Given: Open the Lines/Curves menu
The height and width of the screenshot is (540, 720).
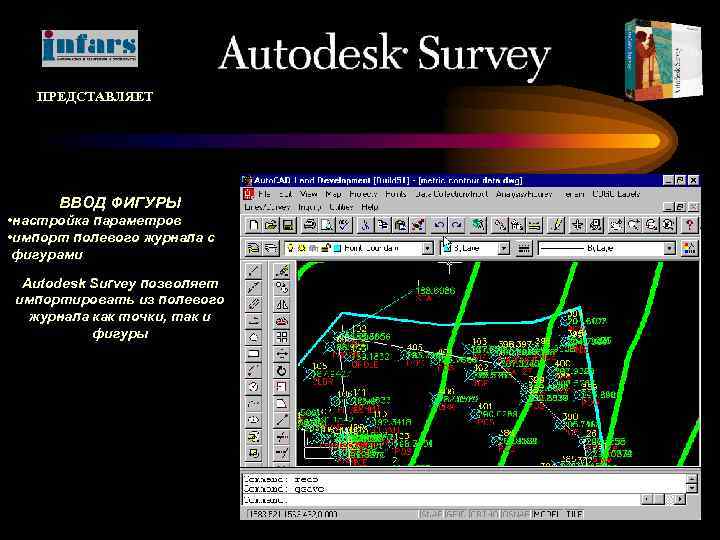Looking at the screenshot, I should [267, 207].
